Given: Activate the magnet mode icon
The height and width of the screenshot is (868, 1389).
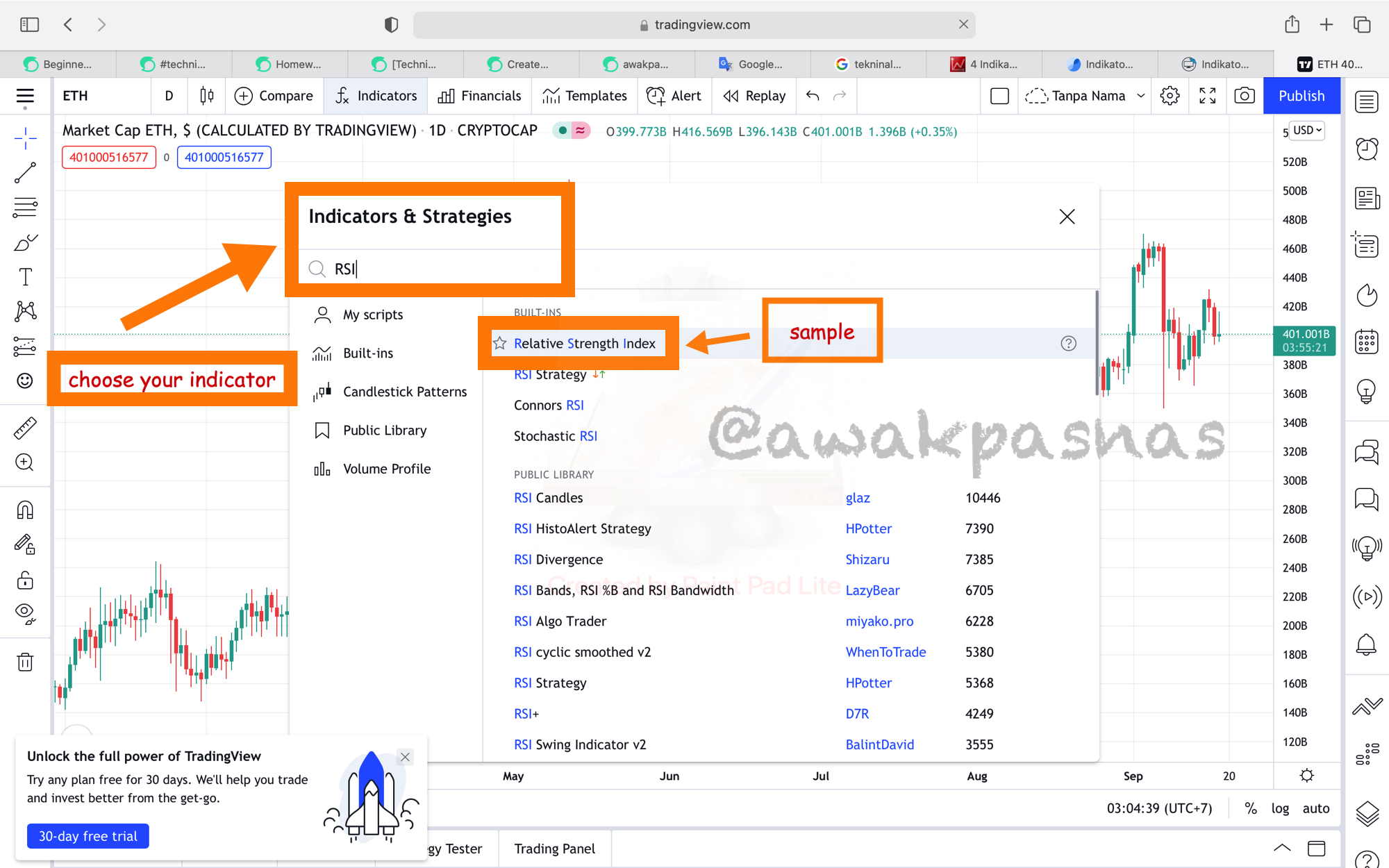Looking at the screenshot, I should [x=25, y=510].
